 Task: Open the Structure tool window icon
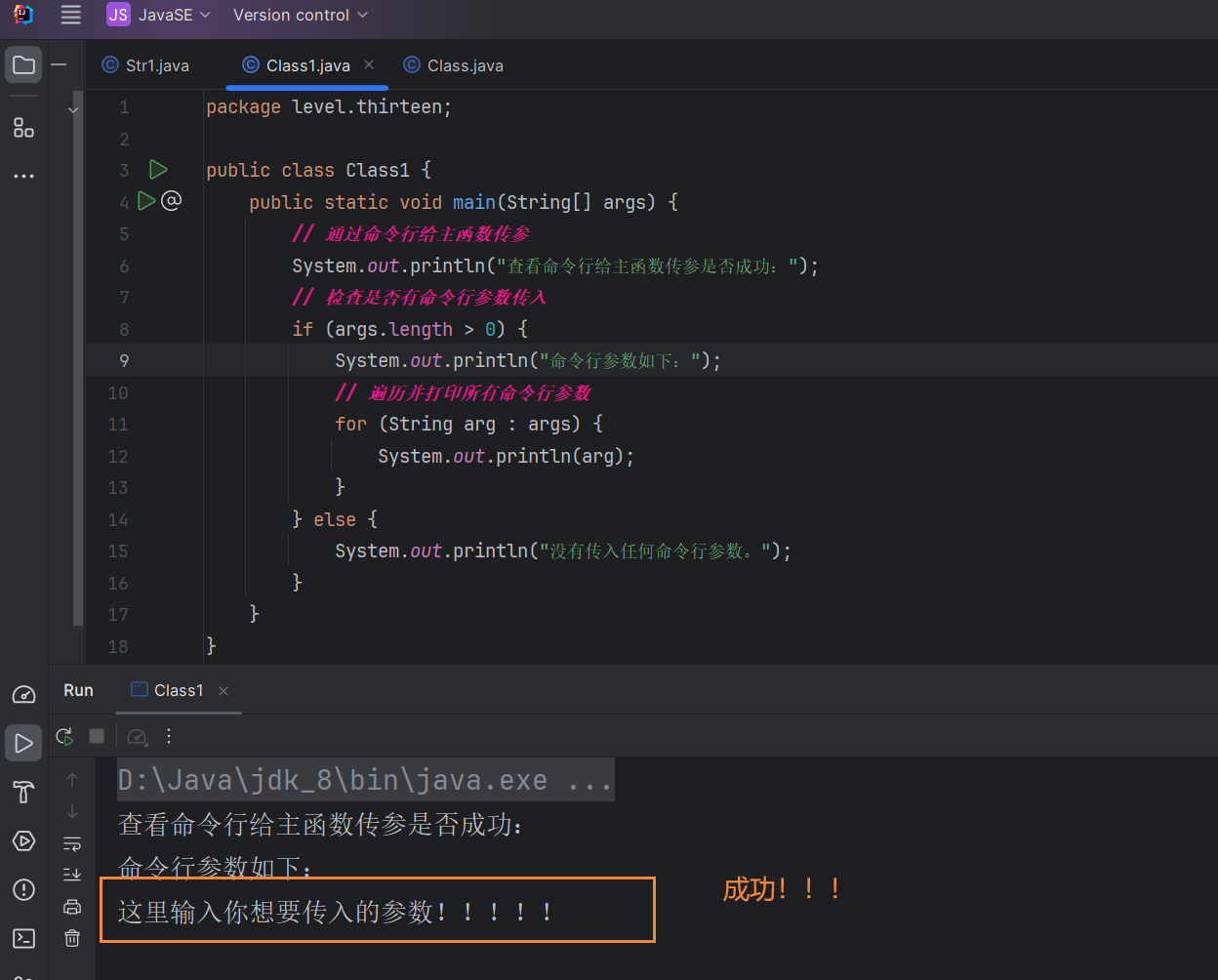(x=23, y=127)
